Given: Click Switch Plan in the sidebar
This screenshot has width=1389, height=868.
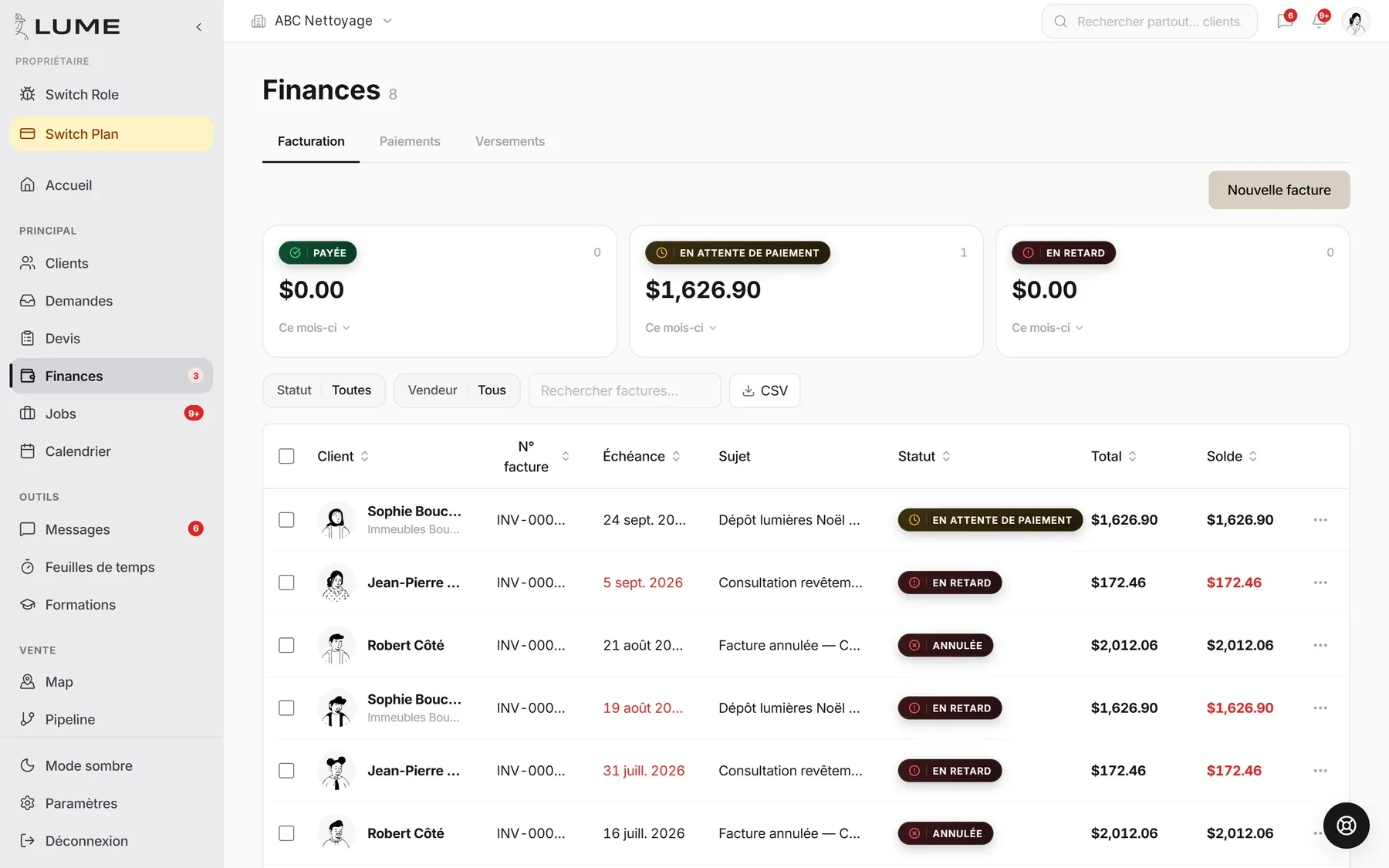Looking at the screenshot, I should [x=111, y=133].
